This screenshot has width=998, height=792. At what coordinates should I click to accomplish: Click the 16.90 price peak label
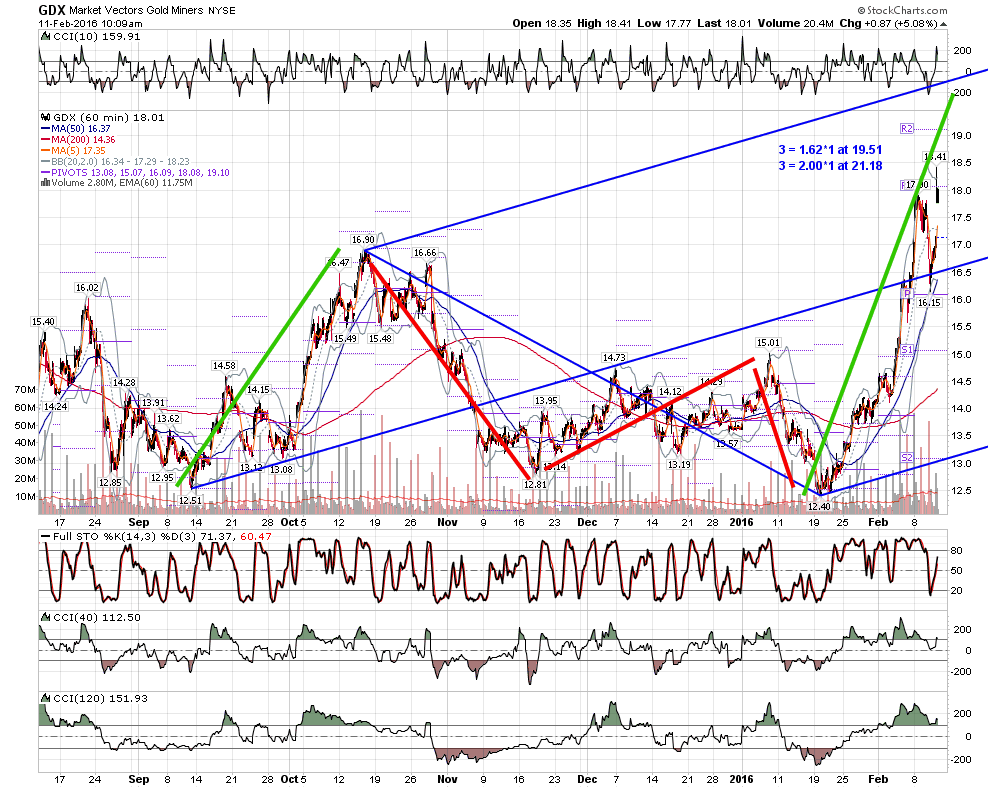pyautogui.click(x=363, y=240)
